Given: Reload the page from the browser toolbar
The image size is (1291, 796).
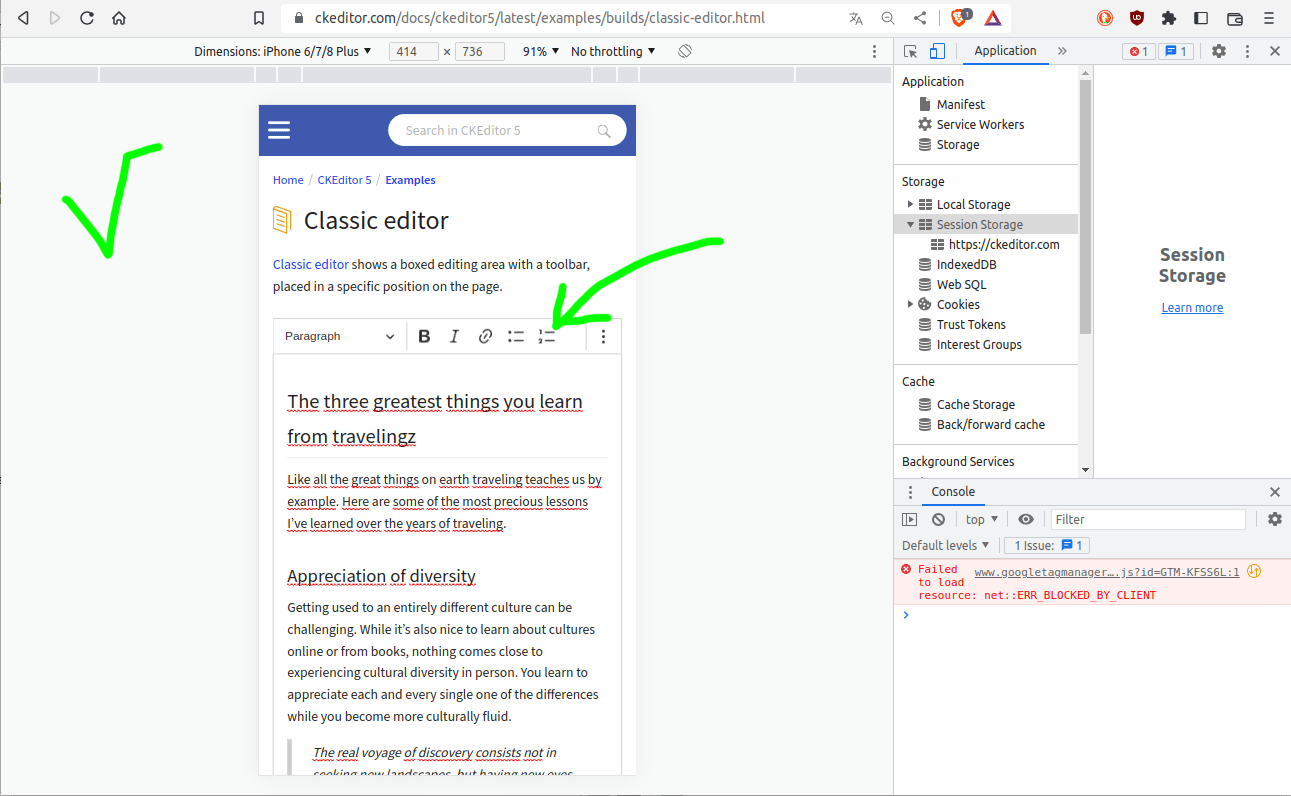Looking at the screenshot, I should (87, 18).
